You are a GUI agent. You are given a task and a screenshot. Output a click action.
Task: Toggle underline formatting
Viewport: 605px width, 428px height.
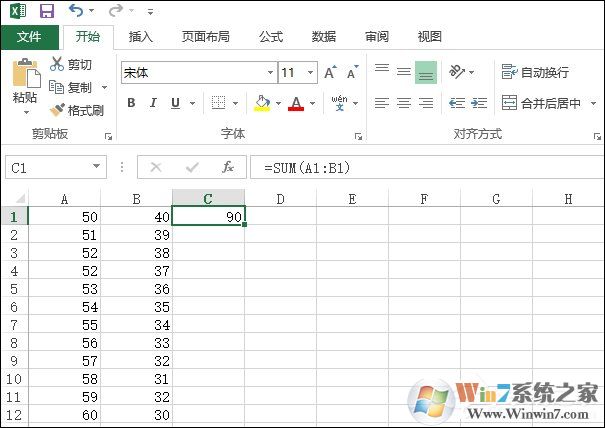[176, 103]
